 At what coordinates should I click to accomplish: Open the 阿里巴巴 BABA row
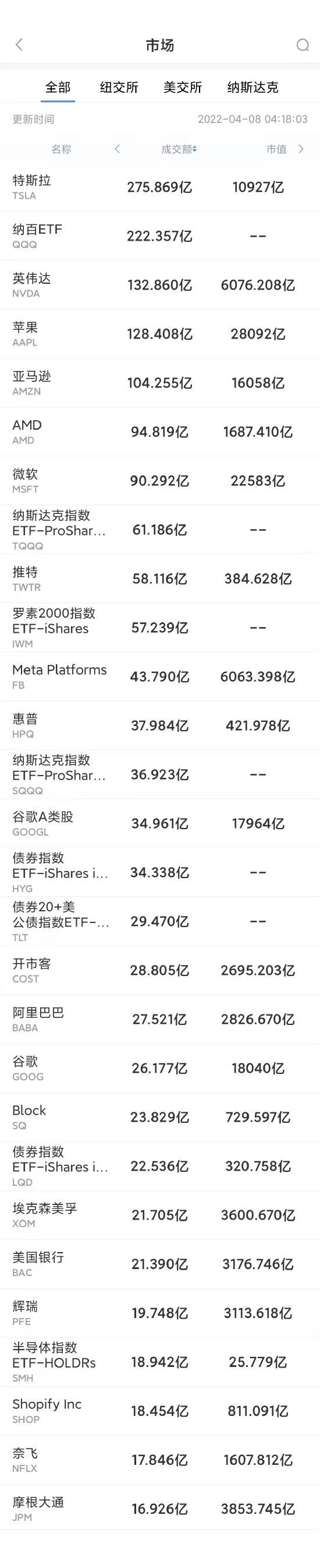pos(160,1019)
